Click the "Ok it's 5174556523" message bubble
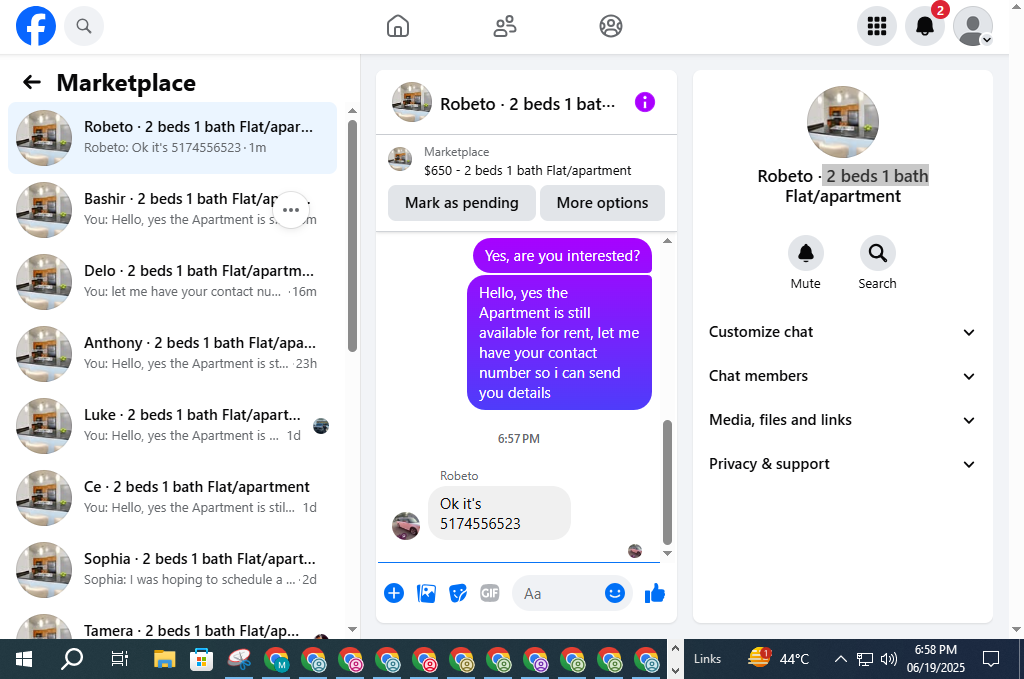The height and width of the screenshot is (679, 1024). [x=499, y=513]
